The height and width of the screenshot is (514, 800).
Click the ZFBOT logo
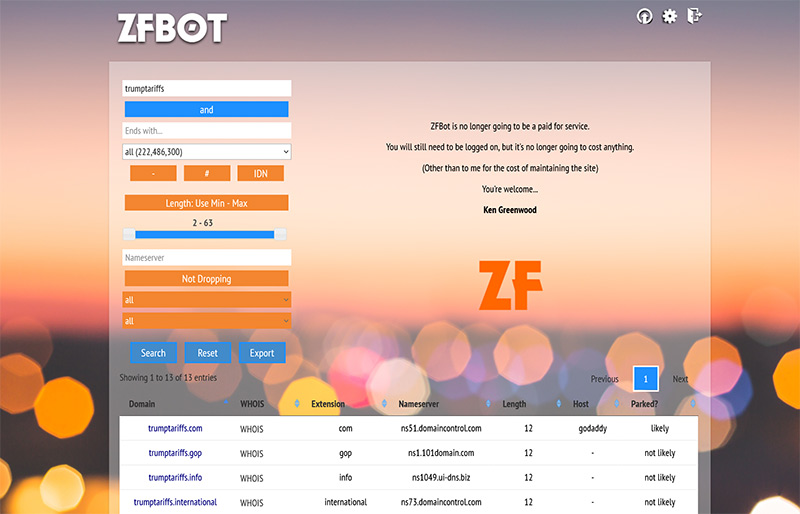click(x=172, y=27)
